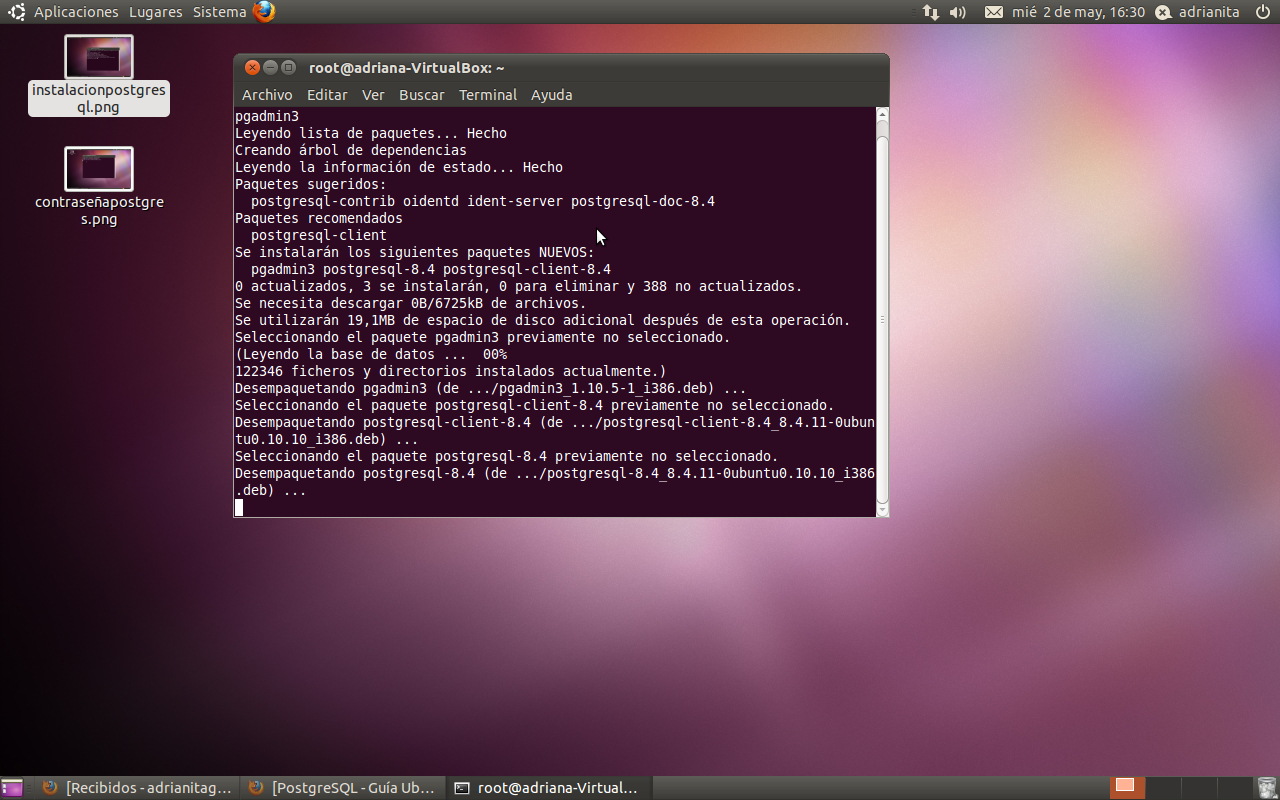This screenshot has width=1280, height=800.
Task: Click the power shutdown icon
Action: (x=1262, y=12)
